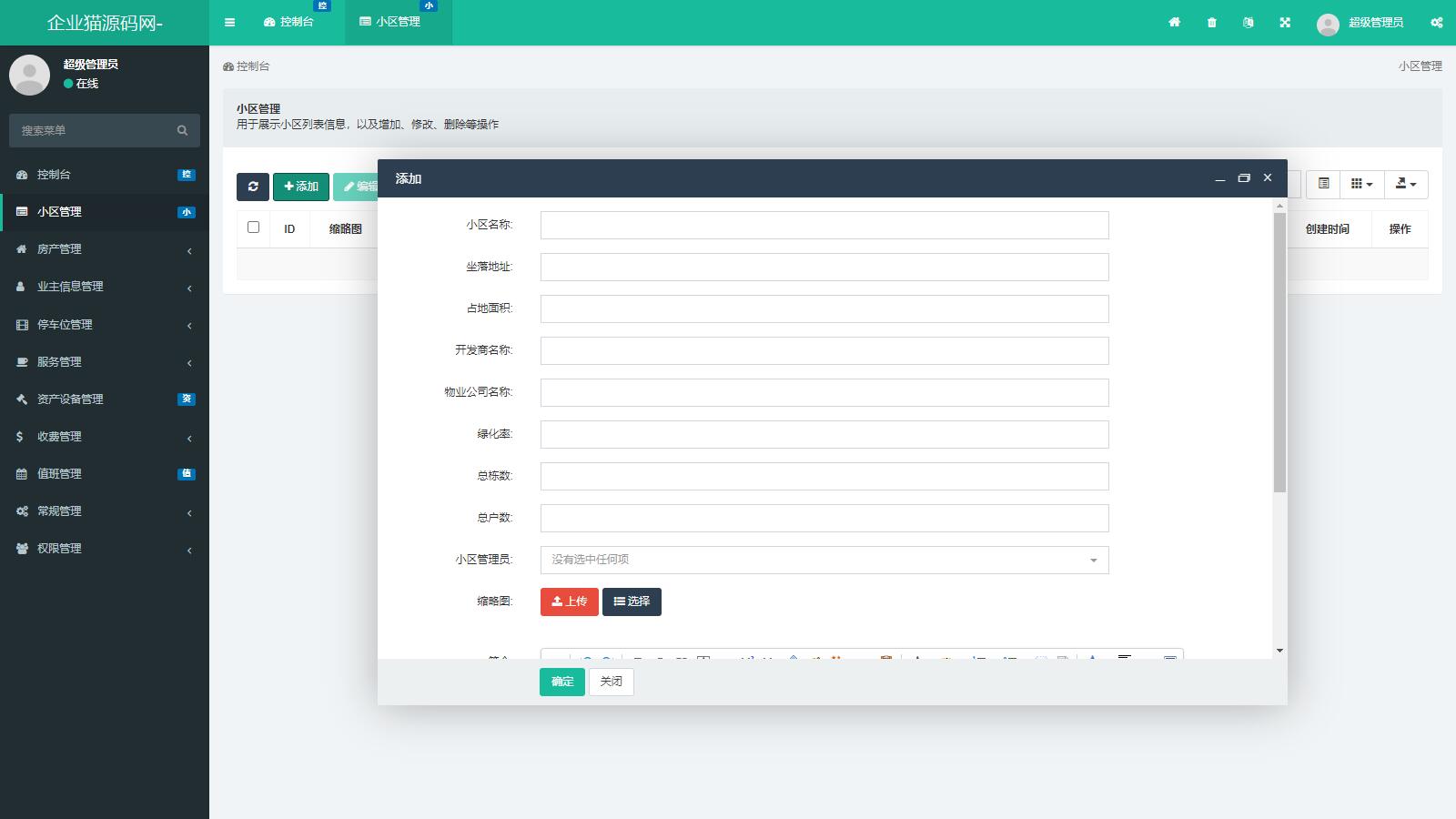Open 值班管理 in the sidebar
Screen dimensions: 1456x819
[105, 474]
